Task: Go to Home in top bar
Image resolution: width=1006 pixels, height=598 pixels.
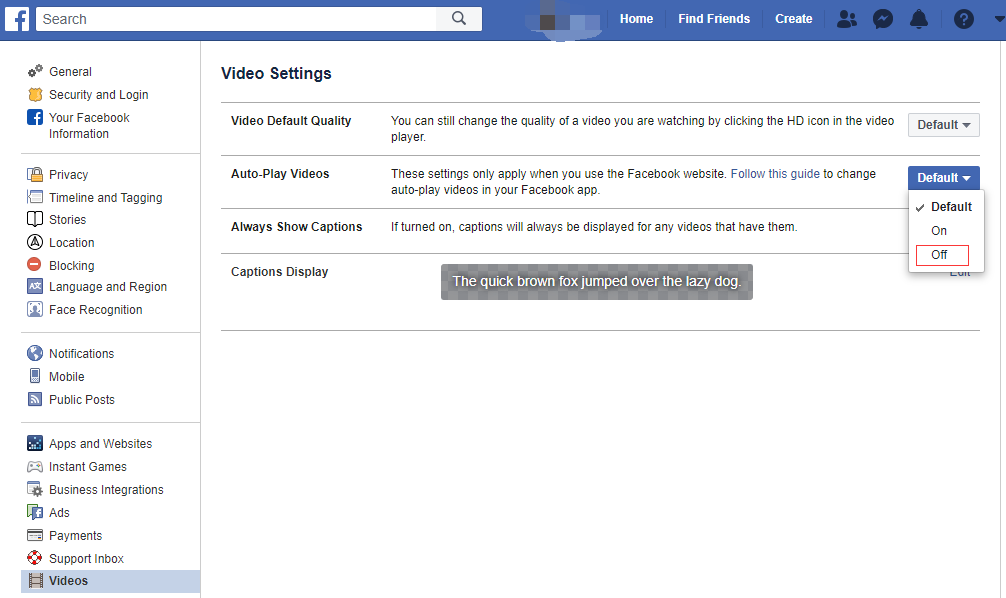Action: tap(636, 19)
